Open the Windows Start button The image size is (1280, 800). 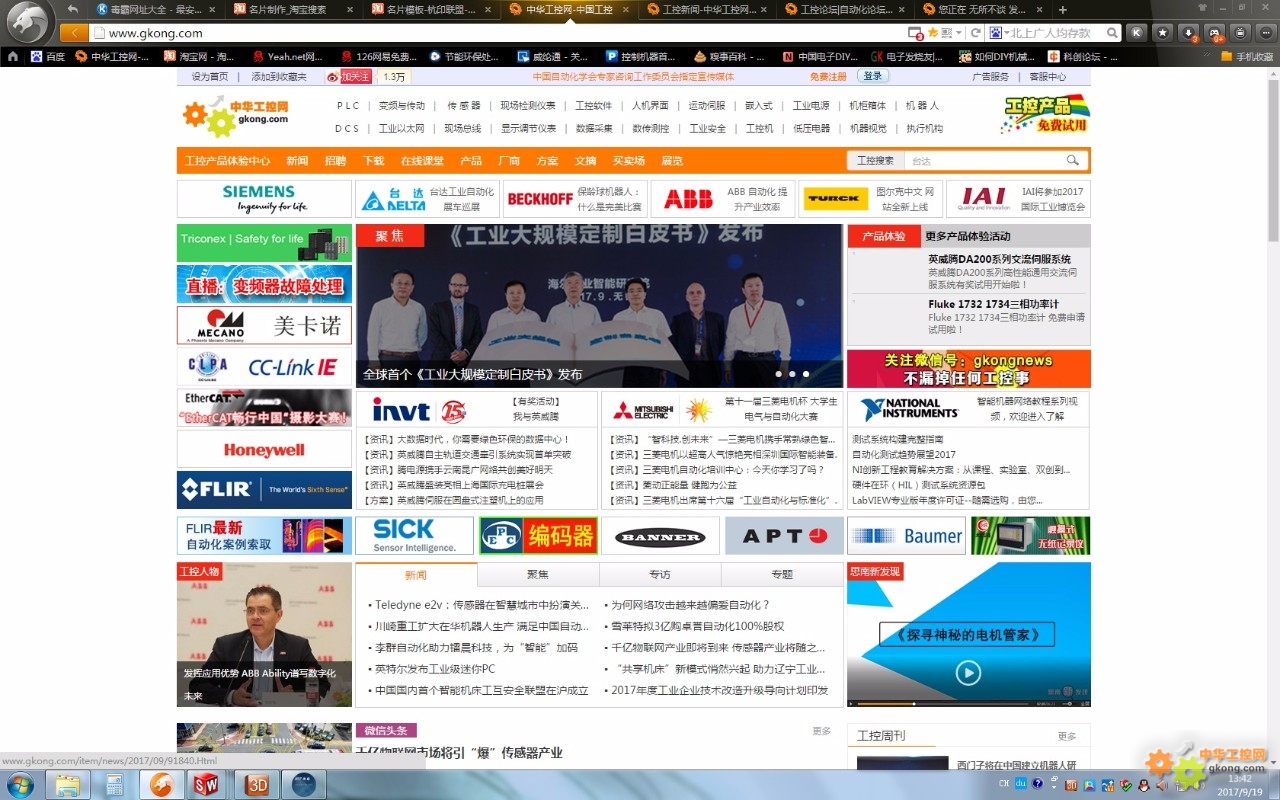[19, 784]
